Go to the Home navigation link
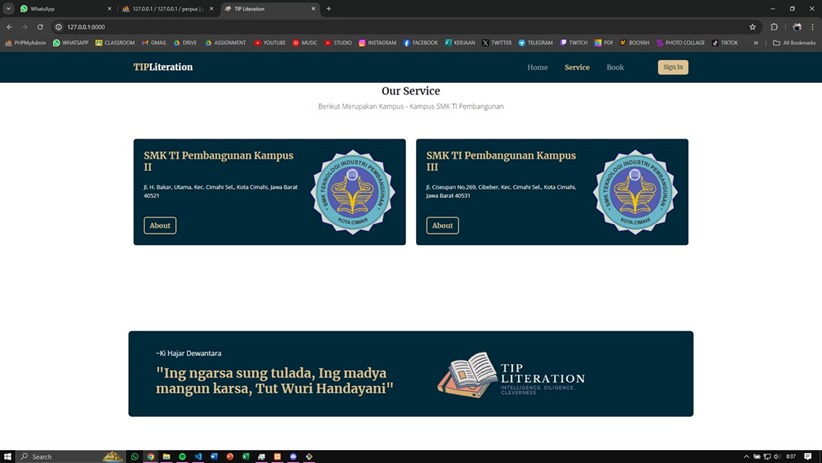This screenshot has height=463, width=822. pos(537,67)
